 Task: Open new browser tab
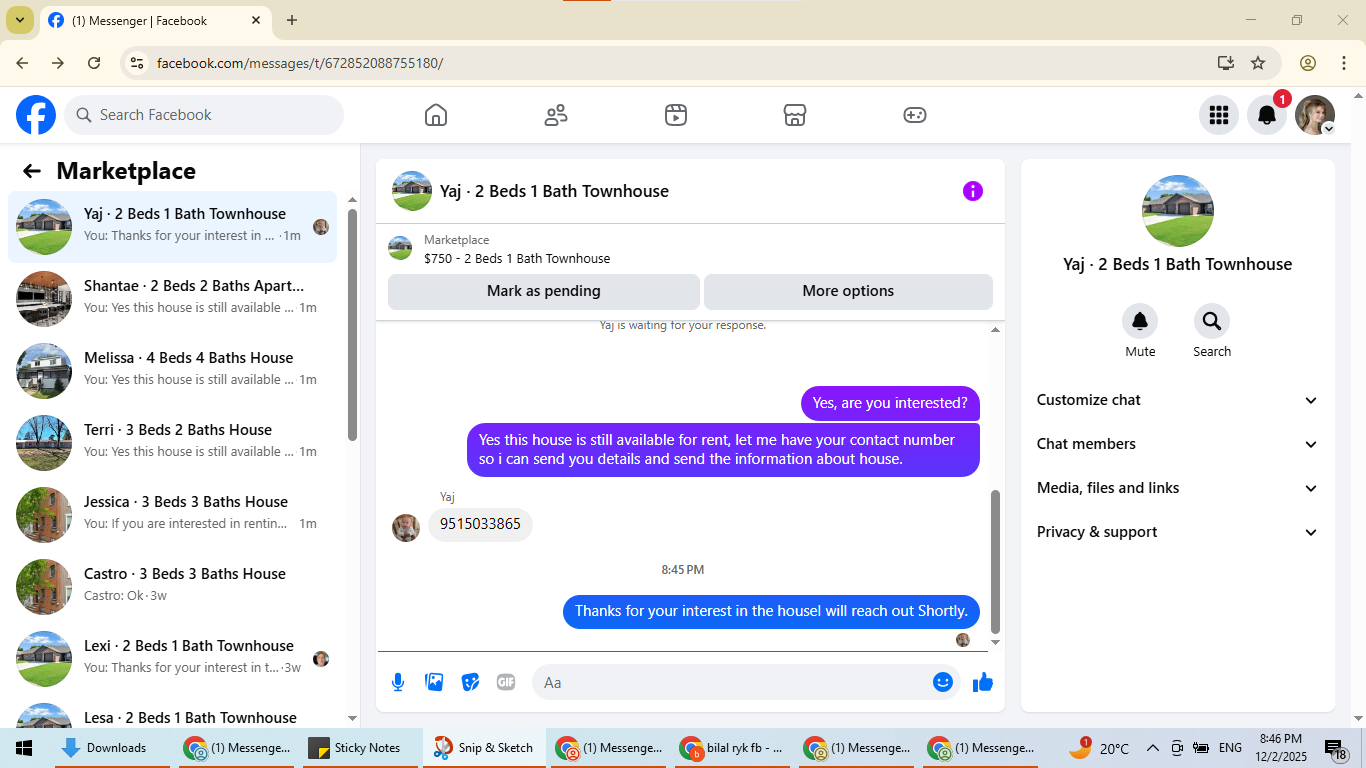[x=292, y=20]
